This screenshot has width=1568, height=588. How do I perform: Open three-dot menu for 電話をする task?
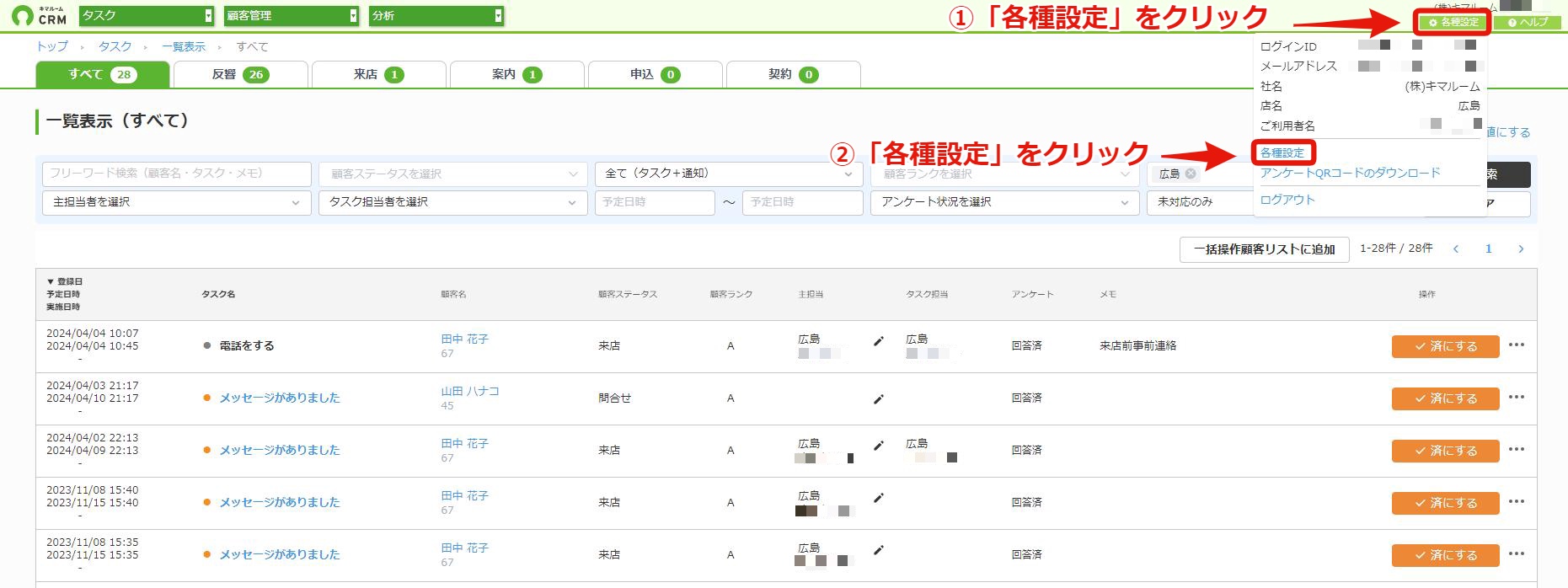[1517, 345]
